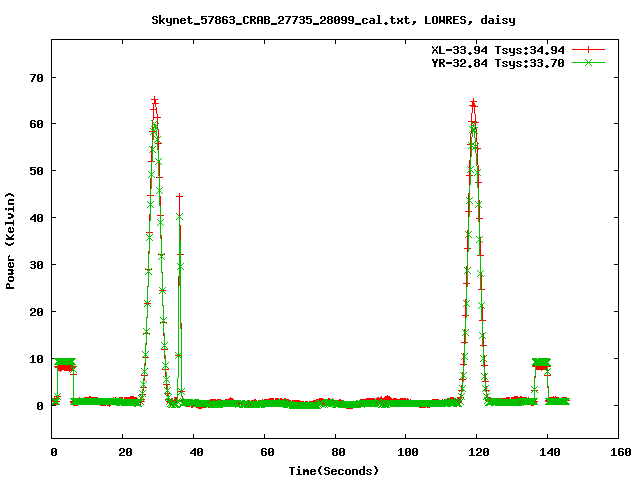Click y-axis tick label 50
The image size is (640, 480).
point(36,171)
